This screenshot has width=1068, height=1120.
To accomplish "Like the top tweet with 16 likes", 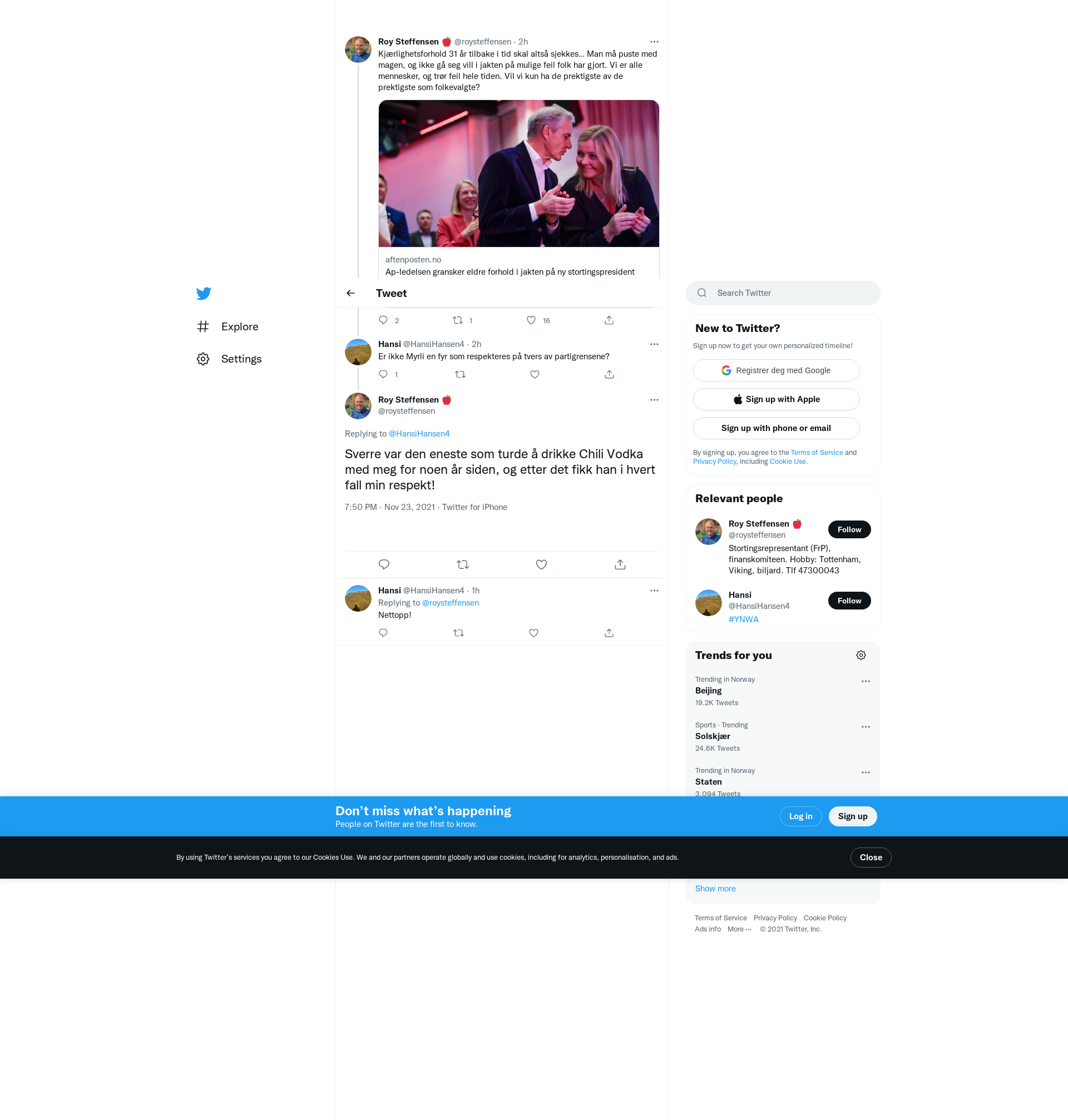I will coord(531,320).
